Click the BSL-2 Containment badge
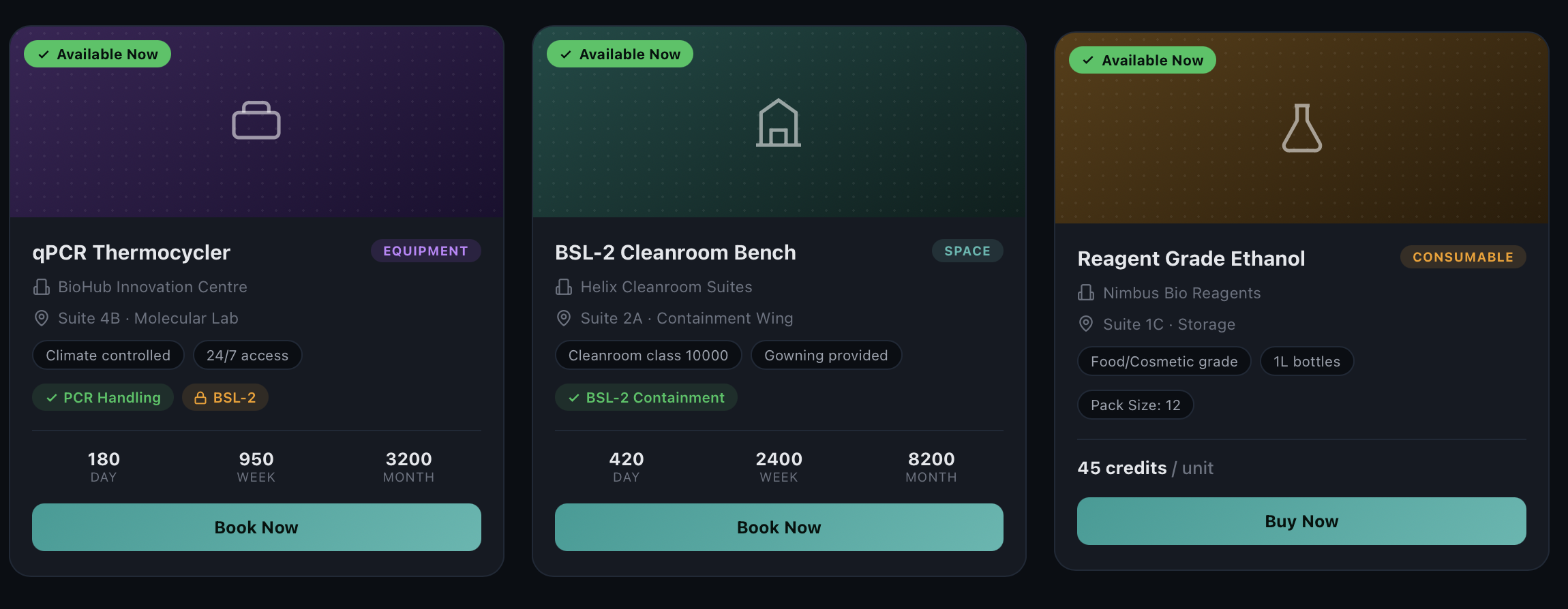This screenshot has height=609, width=1568. [646, 398]
